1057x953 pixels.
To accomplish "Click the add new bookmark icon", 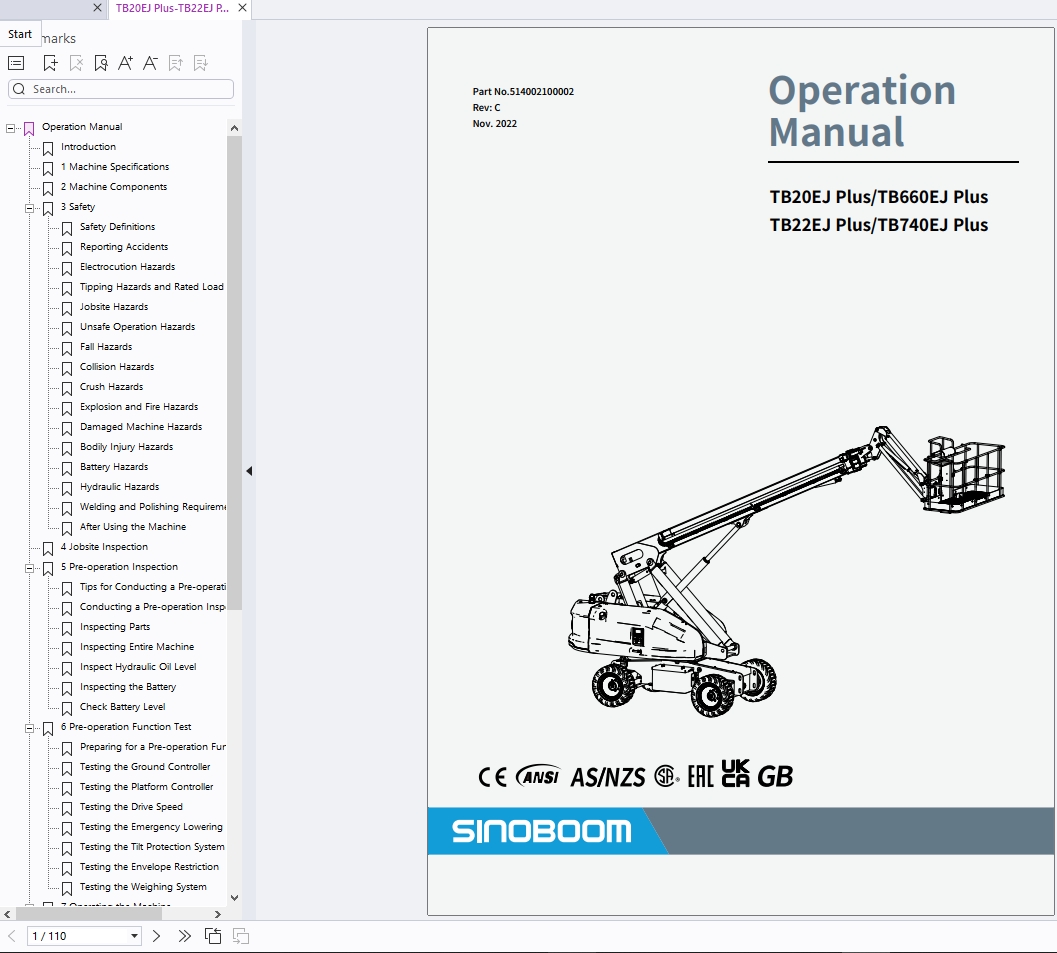I will (50, 63).
